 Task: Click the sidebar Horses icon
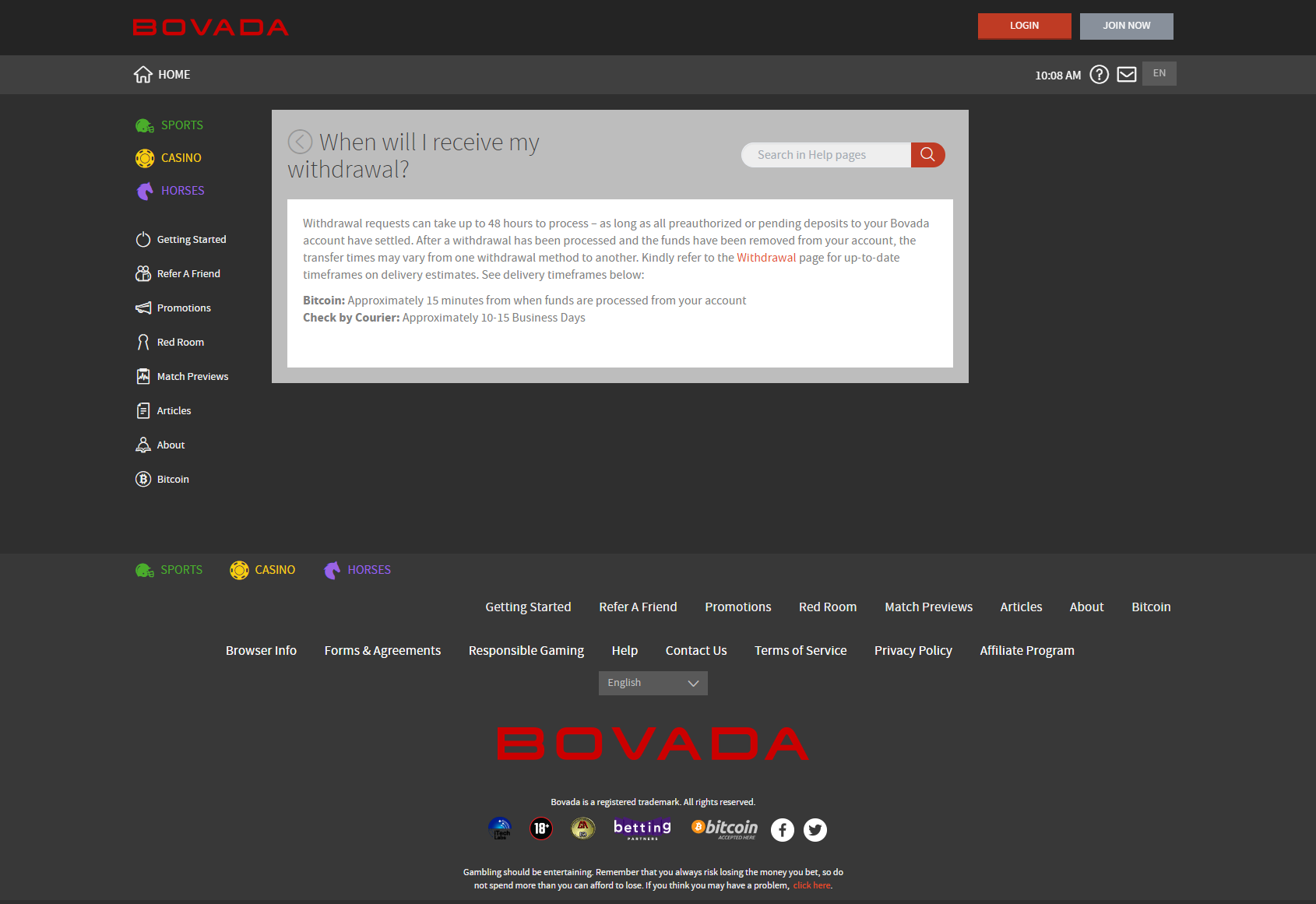(145, 191)
